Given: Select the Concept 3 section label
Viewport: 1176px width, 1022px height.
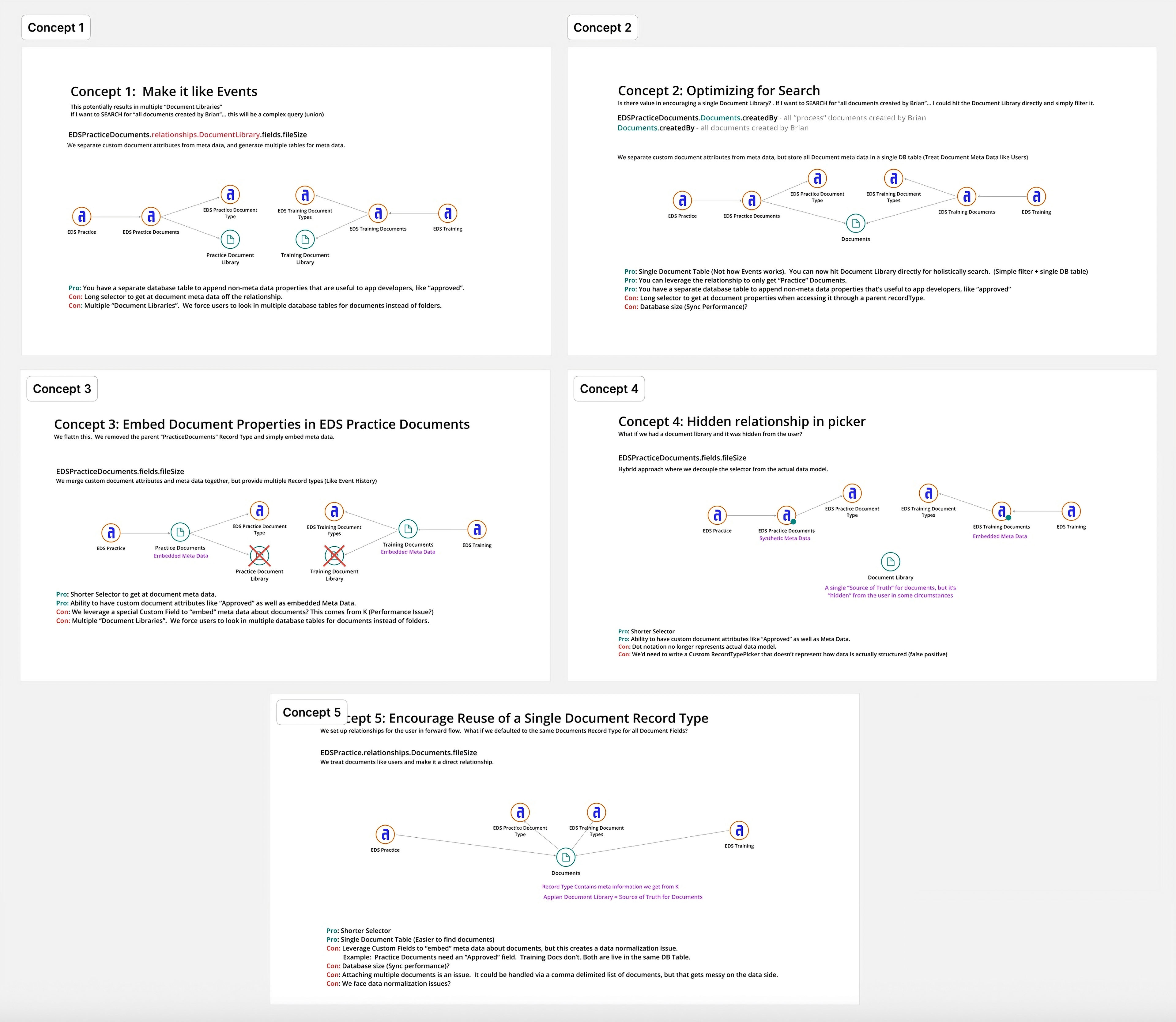Looking at the screenshot, I should (x=62, y=388).
